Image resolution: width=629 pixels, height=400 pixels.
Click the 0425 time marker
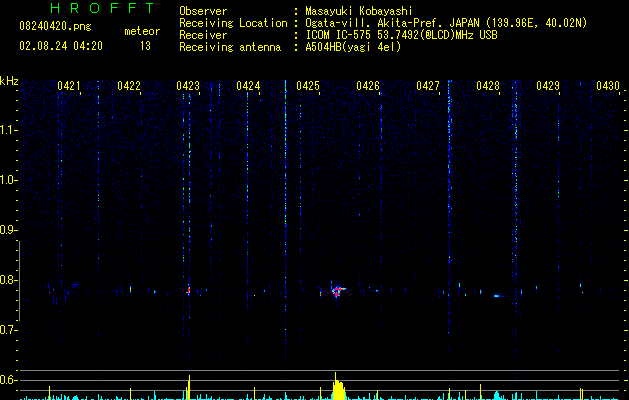tap(308, 85)
